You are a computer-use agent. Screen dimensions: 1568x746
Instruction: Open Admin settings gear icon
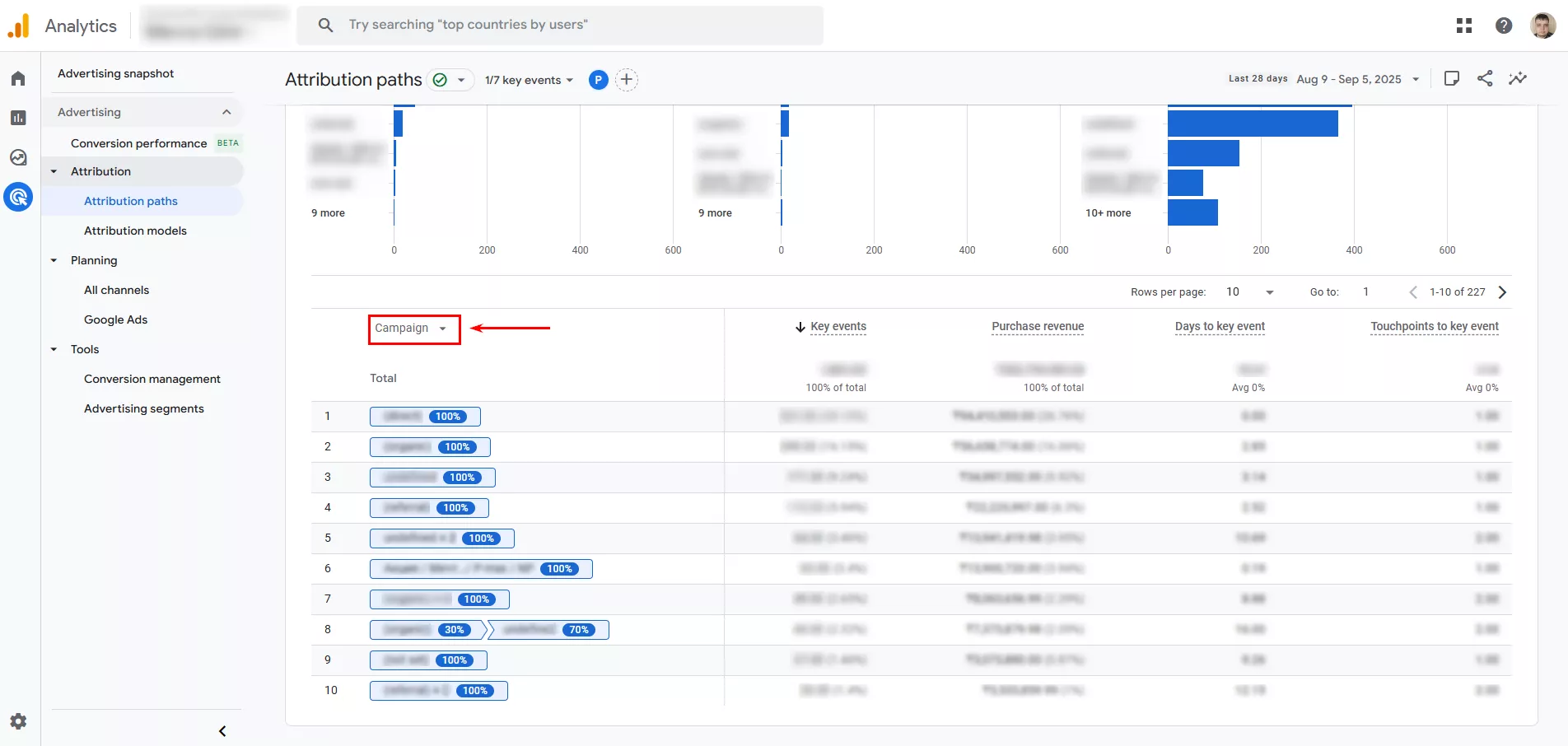pyautogui.click(x=18, y=721)
